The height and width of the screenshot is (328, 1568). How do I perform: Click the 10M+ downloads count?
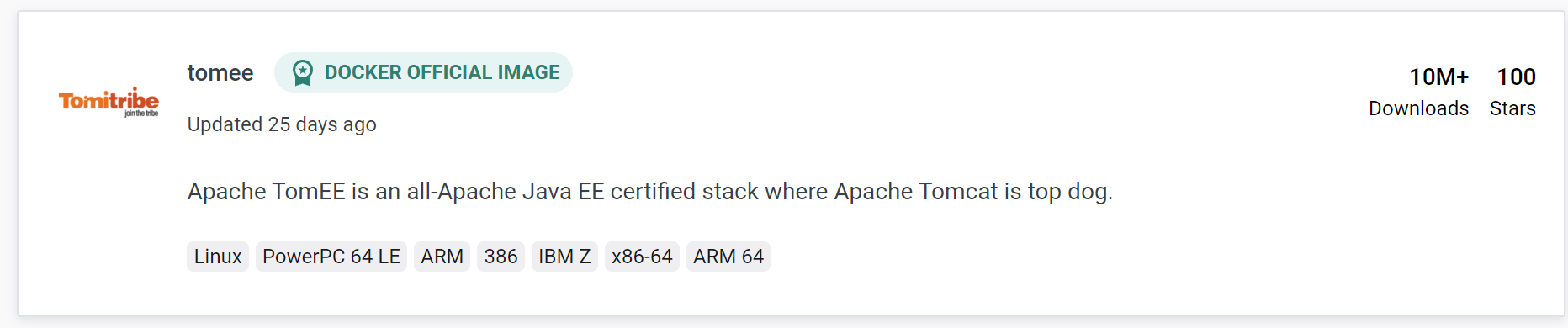1438,77
